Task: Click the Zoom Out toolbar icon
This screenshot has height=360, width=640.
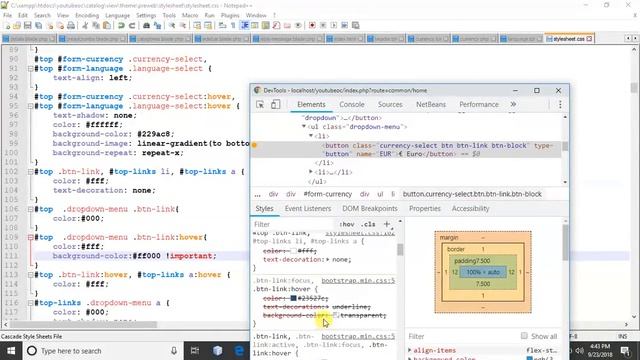Action: [182, 25]
